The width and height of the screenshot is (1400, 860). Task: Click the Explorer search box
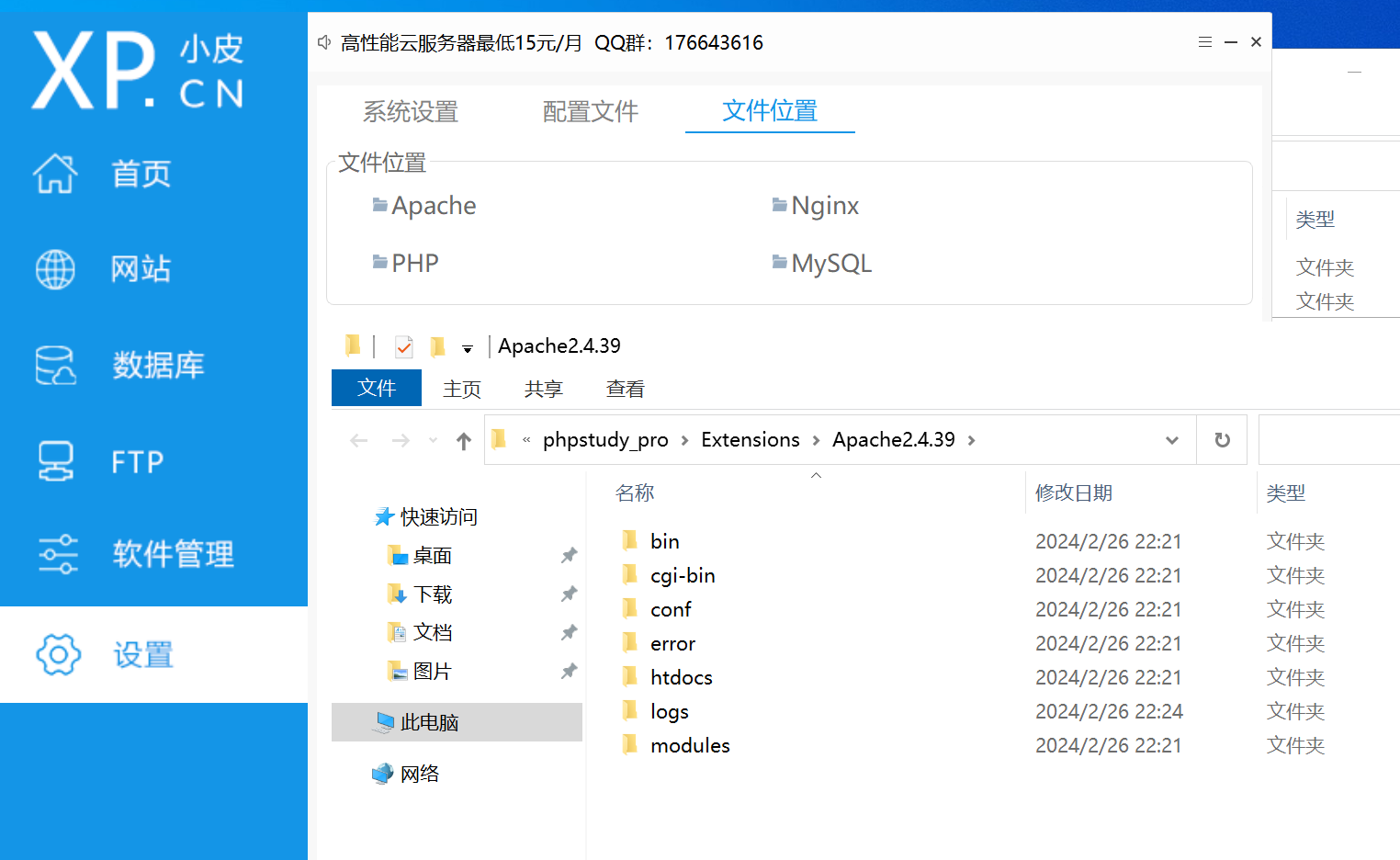pos(1329,440)
